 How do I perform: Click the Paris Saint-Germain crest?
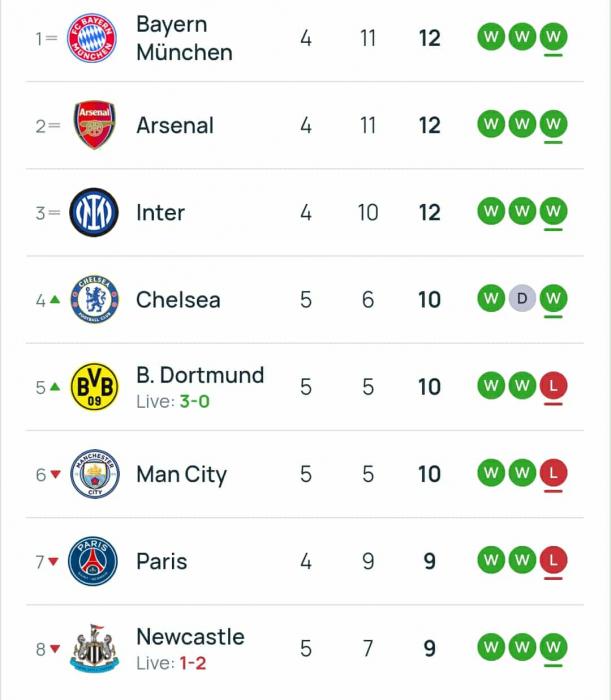[93, 561]
